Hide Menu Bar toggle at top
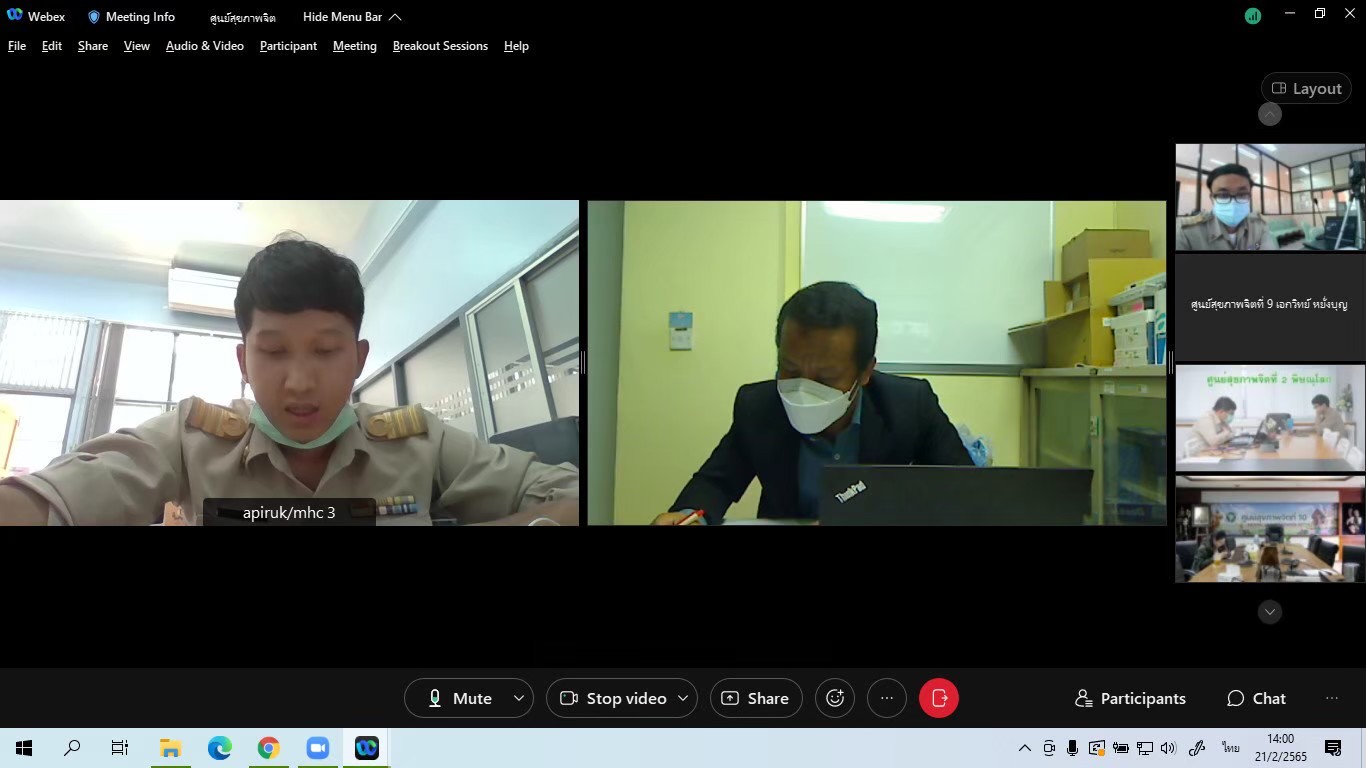 click(352, 17)
